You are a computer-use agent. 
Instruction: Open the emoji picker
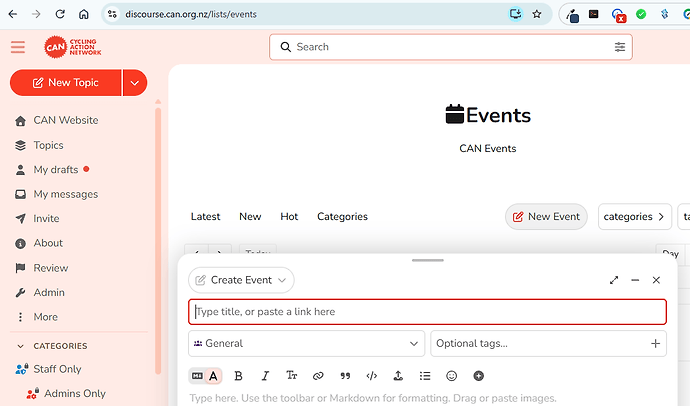(x=451, y=376)
